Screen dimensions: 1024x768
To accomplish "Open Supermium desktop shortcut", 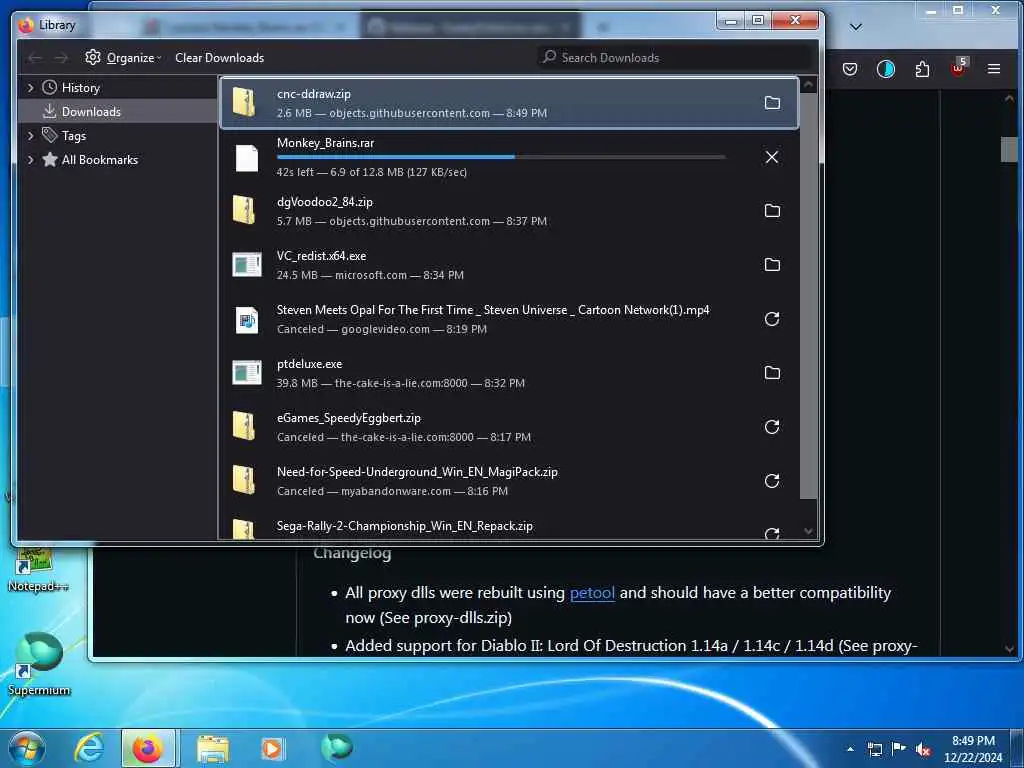I will (39, 664).
